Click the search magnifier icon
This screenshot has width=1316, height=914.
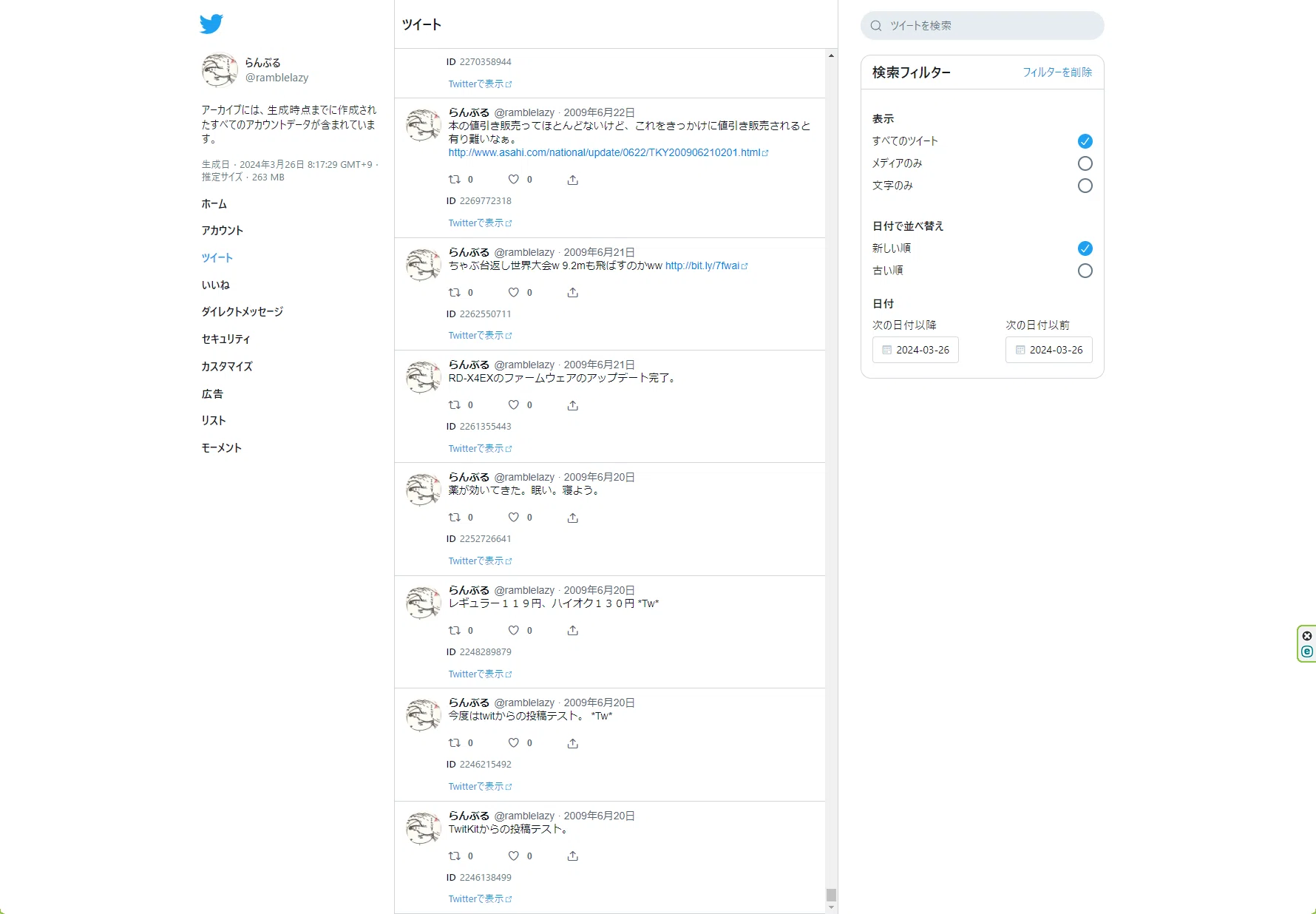pyautogui.click(x=876, y=26)
